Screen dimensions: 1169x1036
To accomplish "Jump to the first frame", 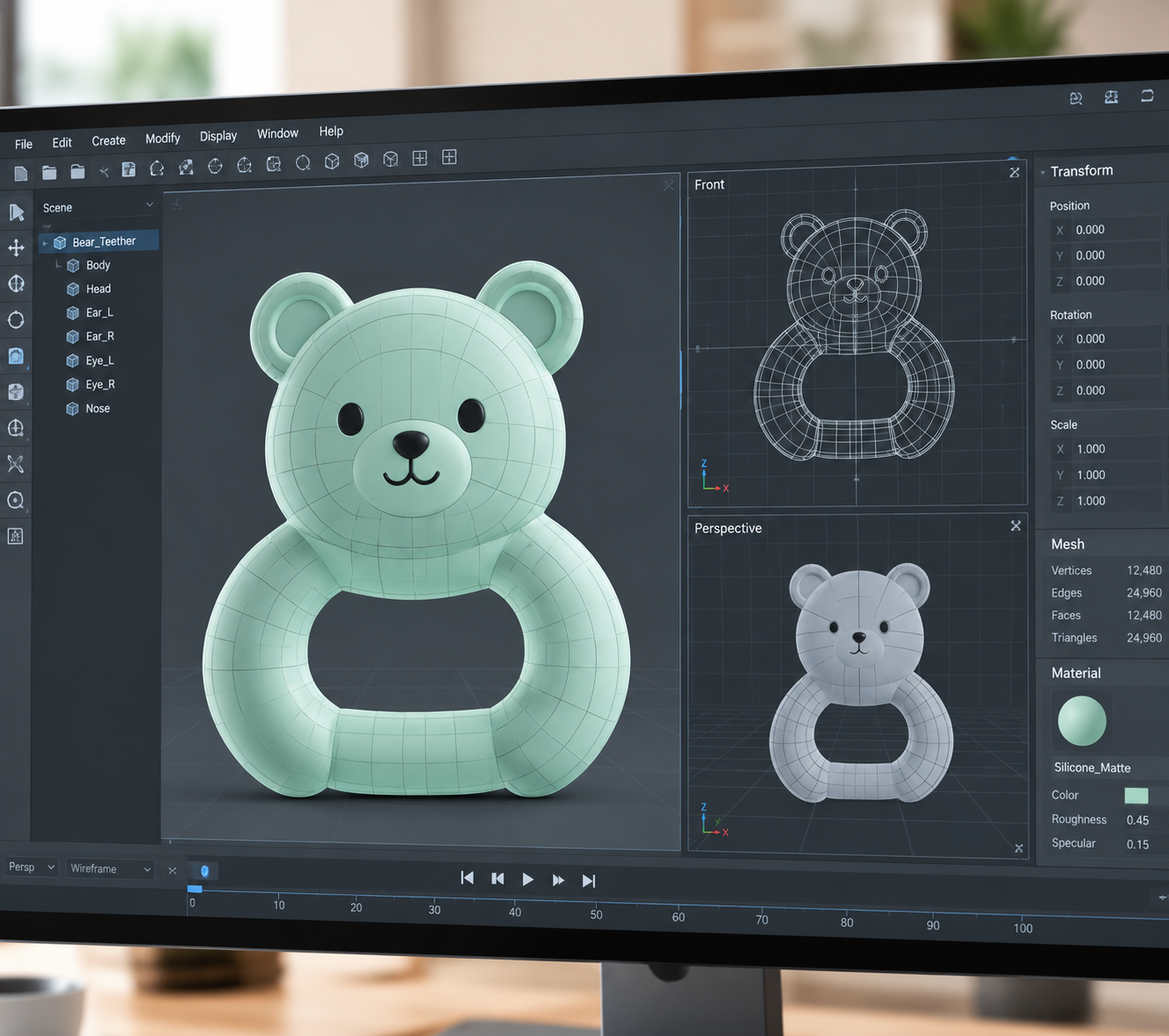I will pos(467,878).
